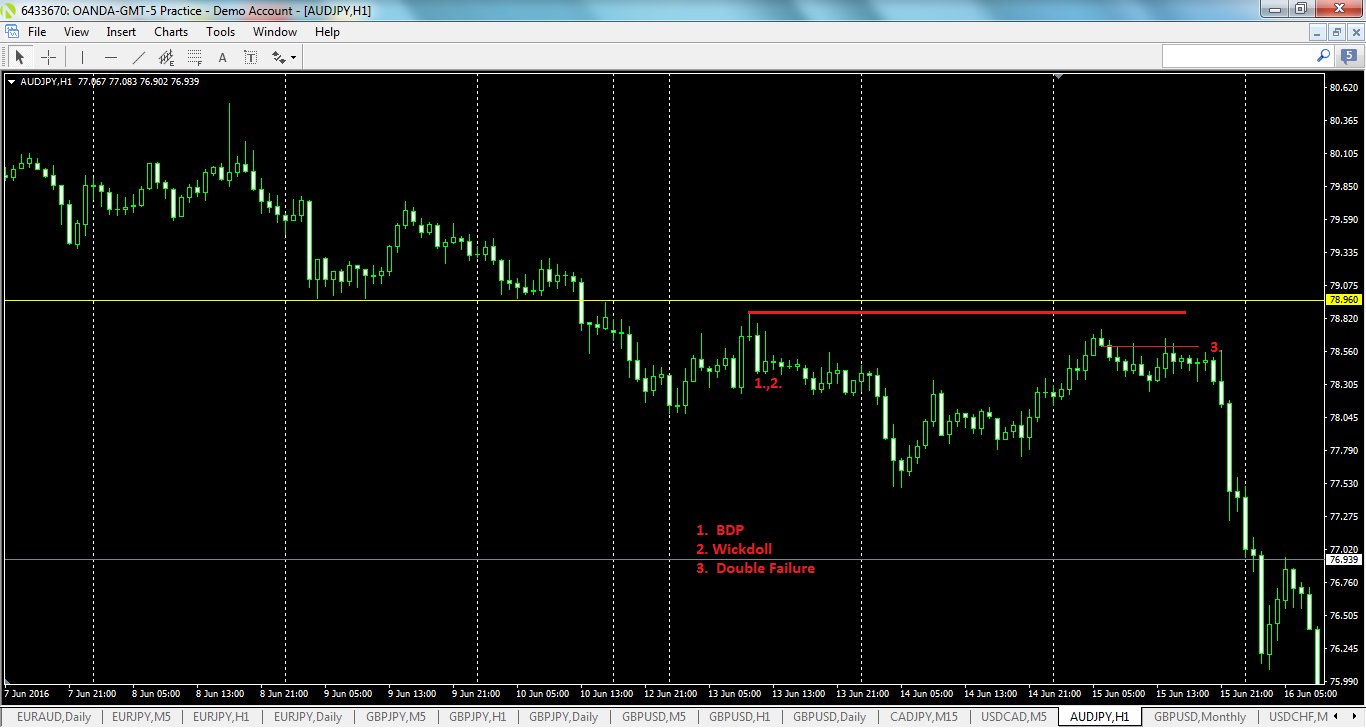Screen dimensions: 1366x728
Task: Select the Fibonacci Retracement tool
Action: [x=193, y=56]
